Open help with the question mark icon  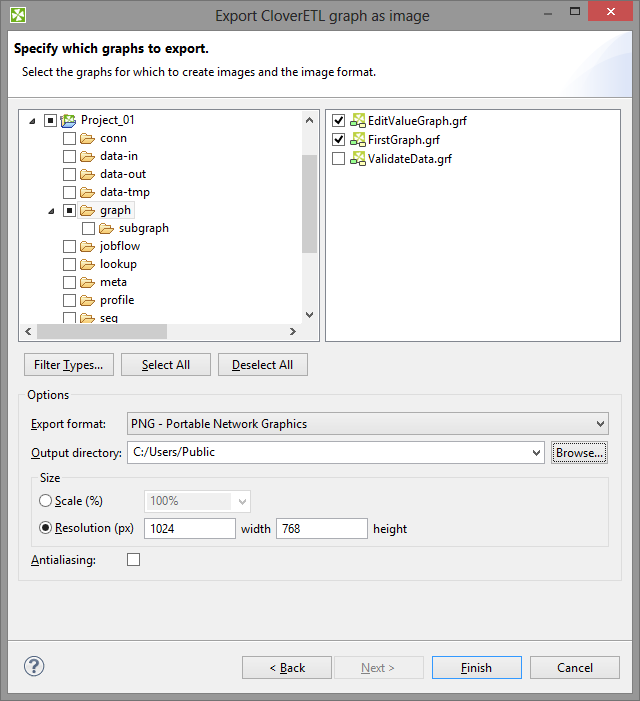34,666
